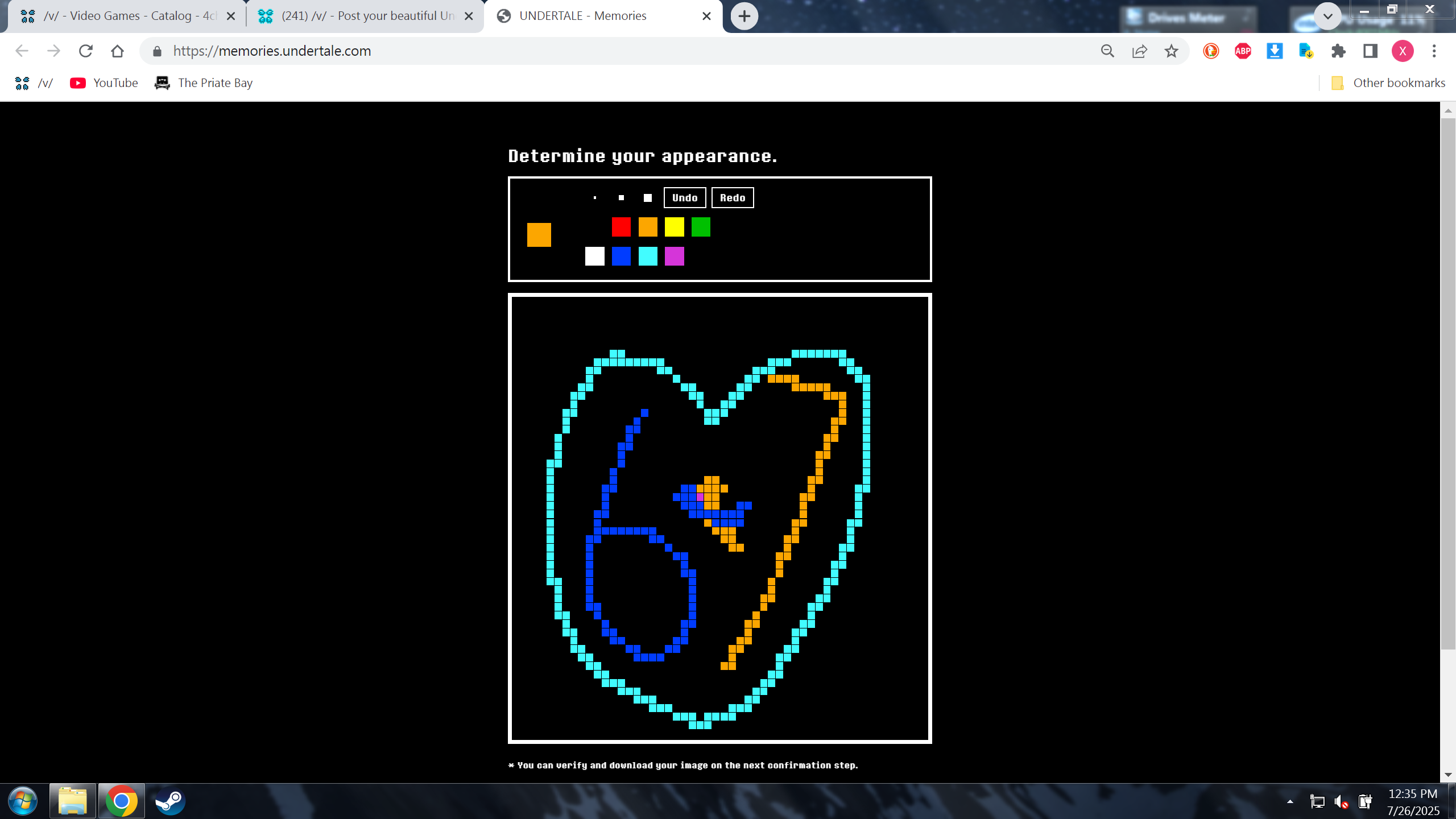The width and height of the screenshot is (1456, 819).
Task: Click the current color preview square
Action: [x=539, y=234]
